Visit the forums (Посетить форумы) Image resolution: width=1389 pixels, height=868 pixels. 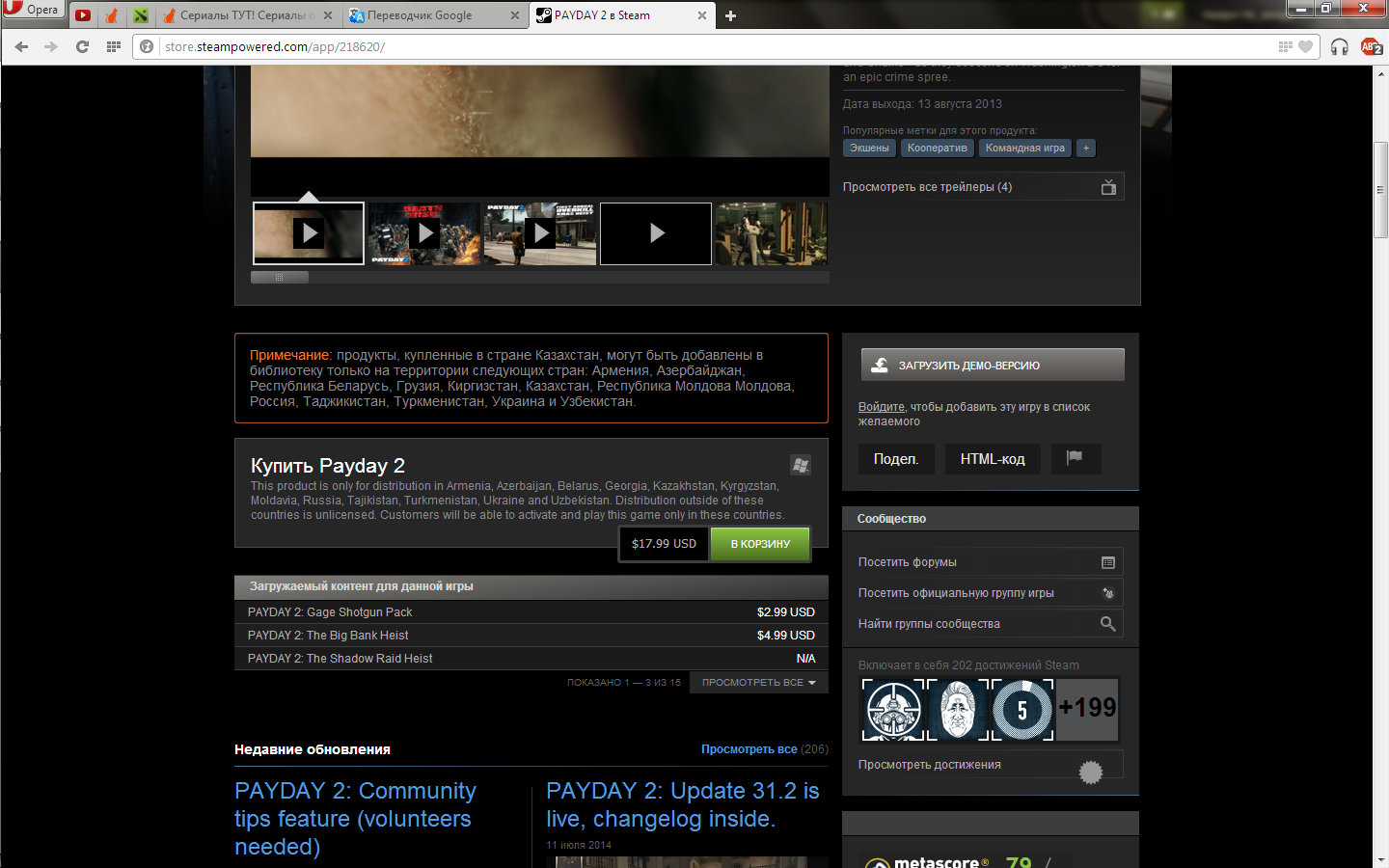tap(991, 562)
